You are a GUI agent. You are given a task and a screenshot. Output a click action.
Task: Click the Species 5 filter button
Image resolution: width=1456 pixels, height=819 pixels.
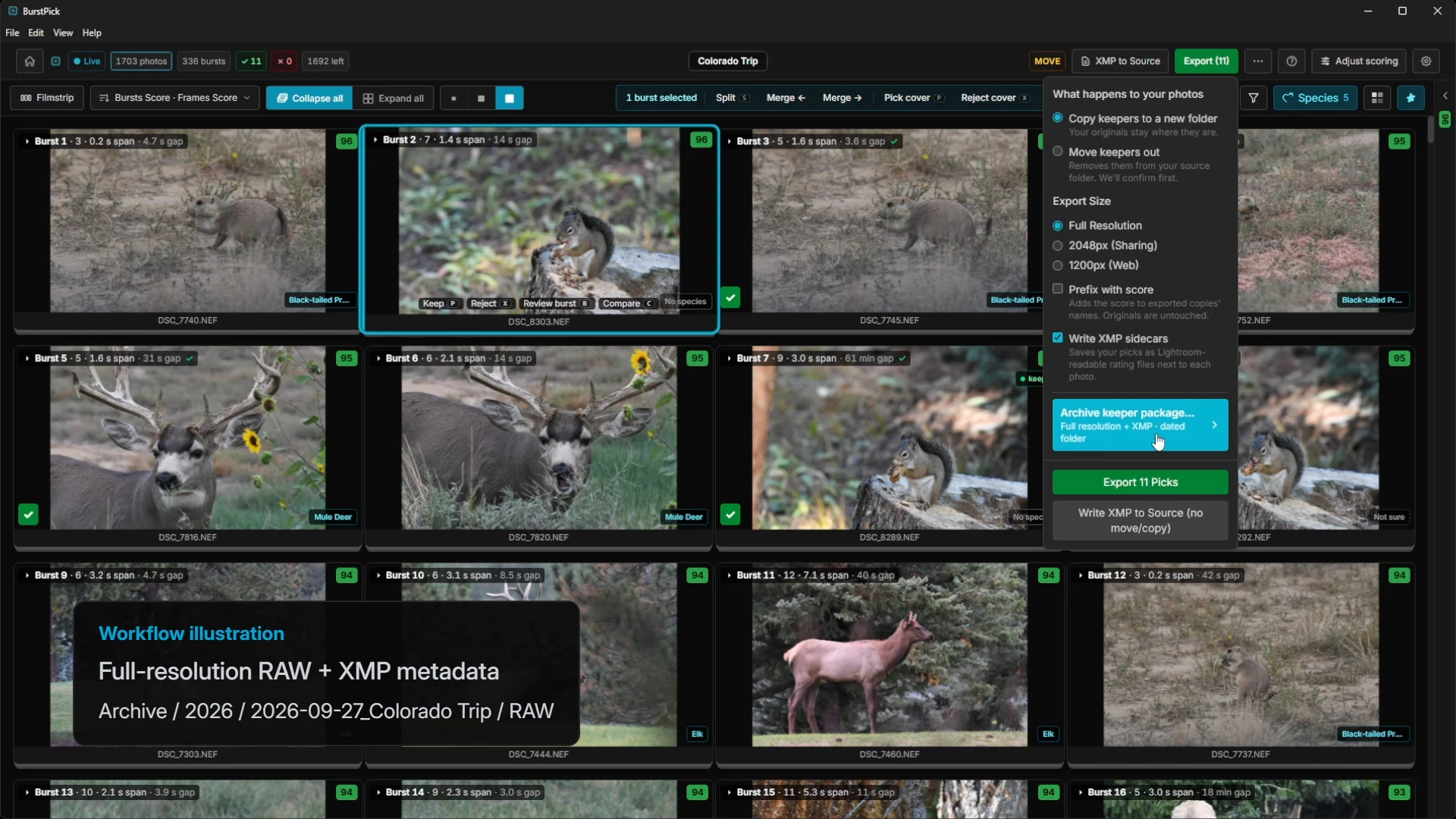[x=1315, y=98]
